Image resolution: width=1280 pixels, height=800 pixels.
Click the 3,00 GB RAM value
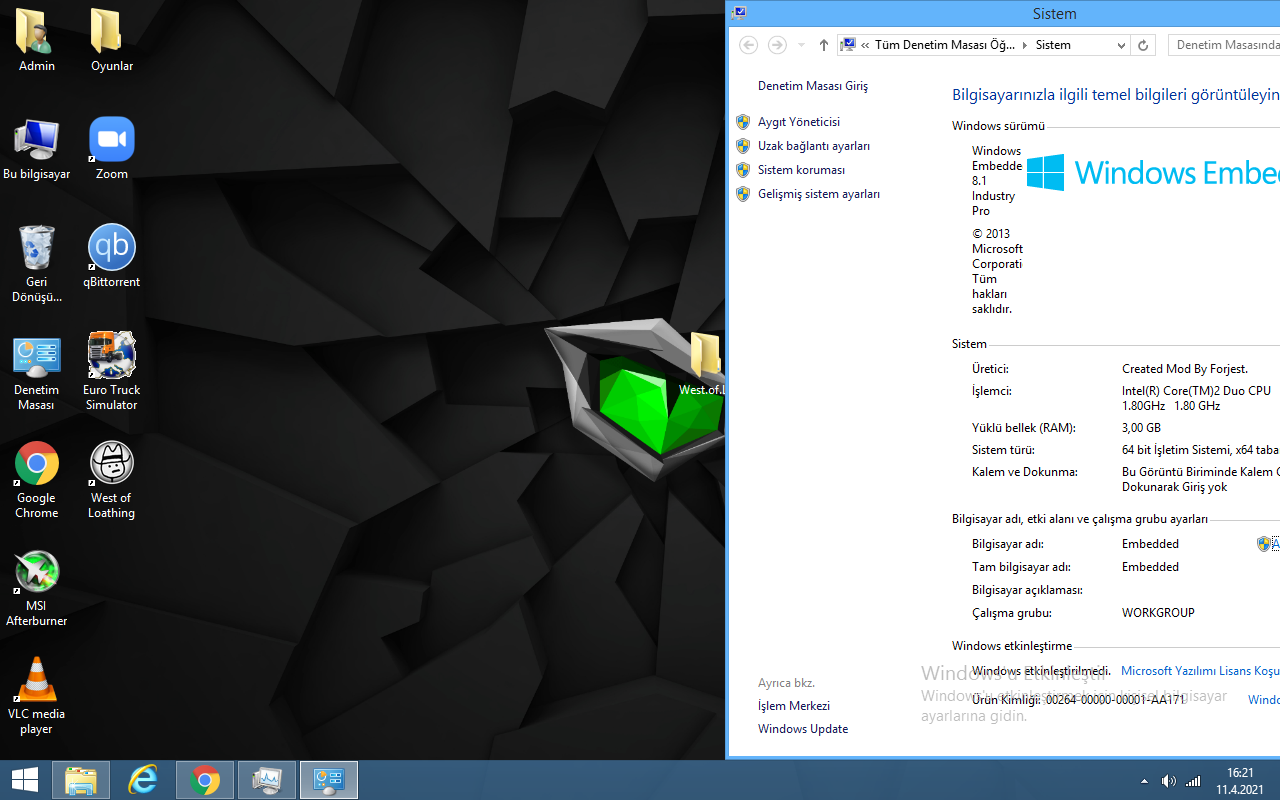pyautogui.click(x=1141, y=428)
